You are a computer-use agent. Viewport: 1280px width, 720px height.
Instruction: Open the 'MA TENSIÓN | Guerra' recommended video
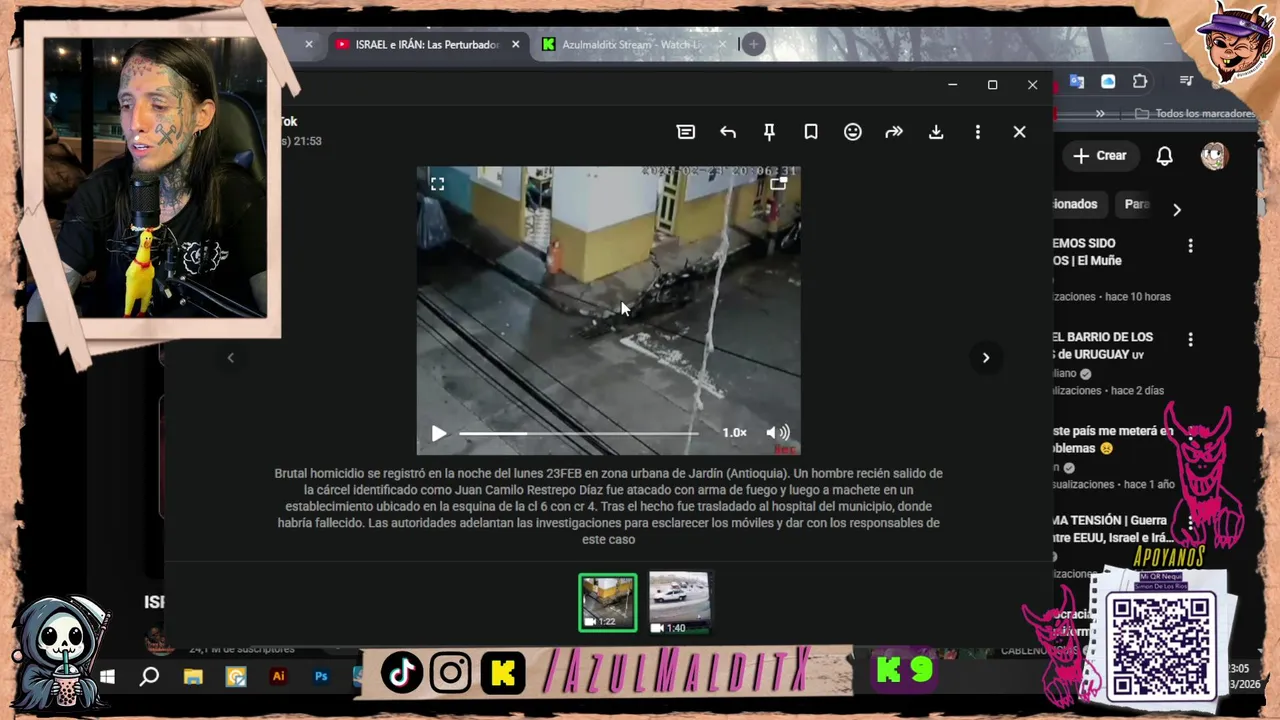[x=1112, y=529]
